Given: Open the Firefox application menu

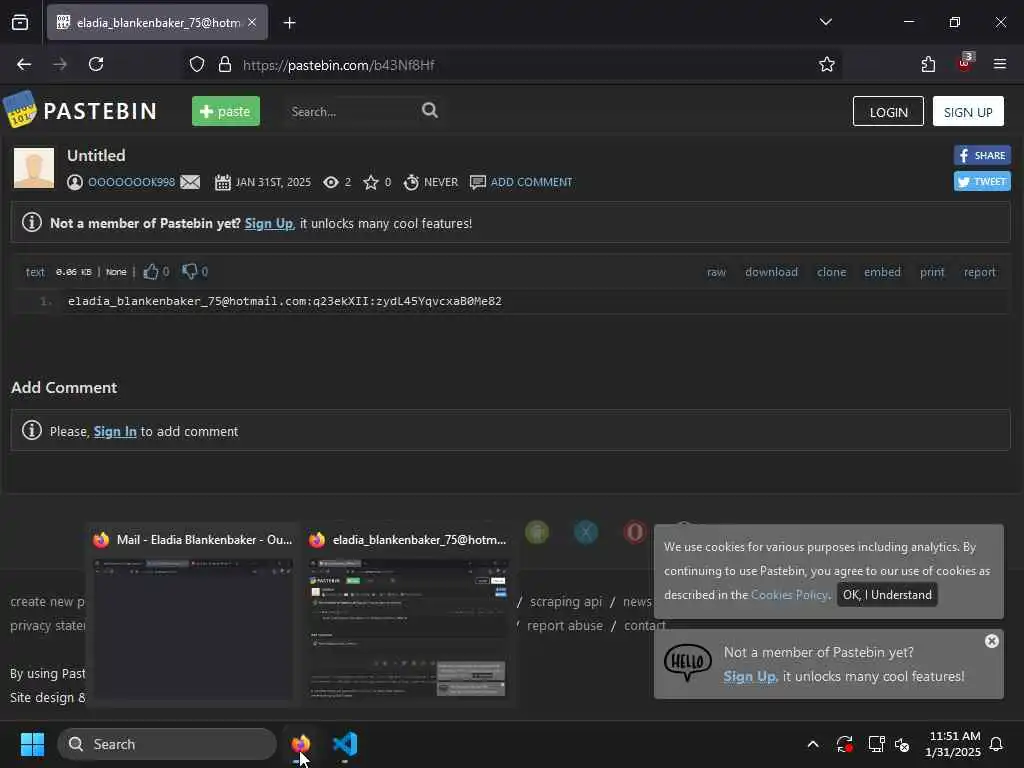Looking at the screenshot, I should click(999, 64).
